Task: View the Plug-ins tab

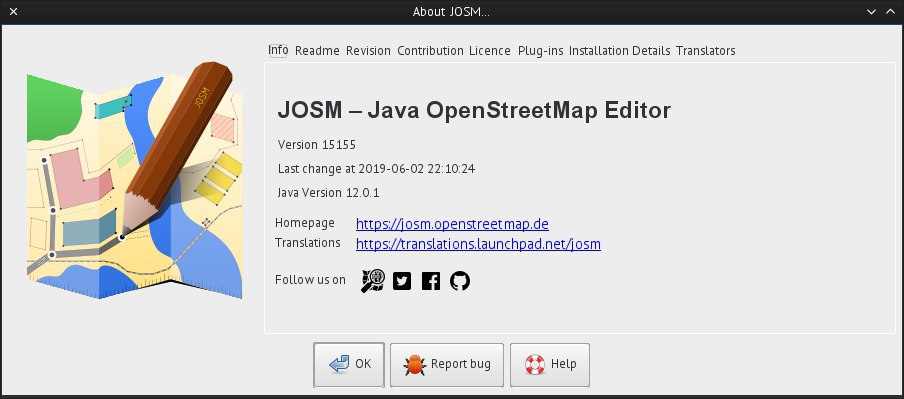Action: [x=541, y=51]
